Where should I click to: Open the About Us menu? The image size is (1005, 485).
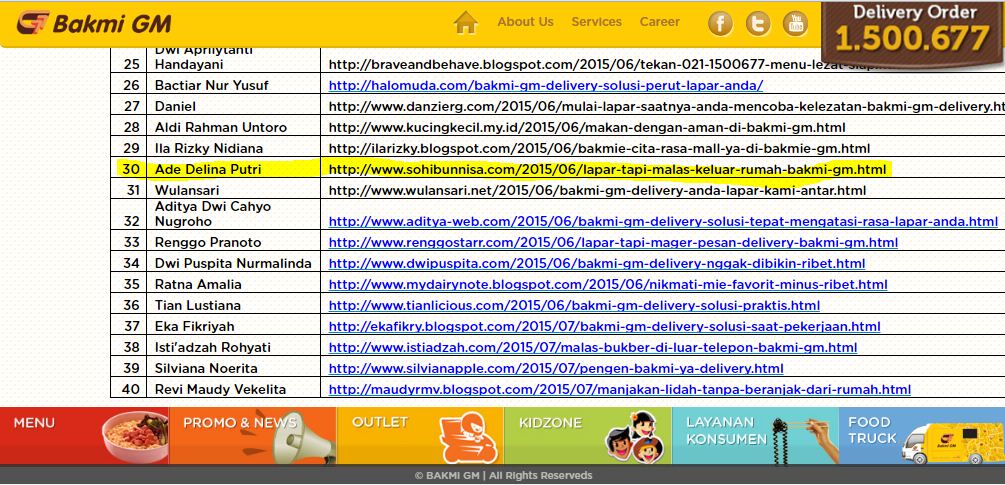click(525, 22)
